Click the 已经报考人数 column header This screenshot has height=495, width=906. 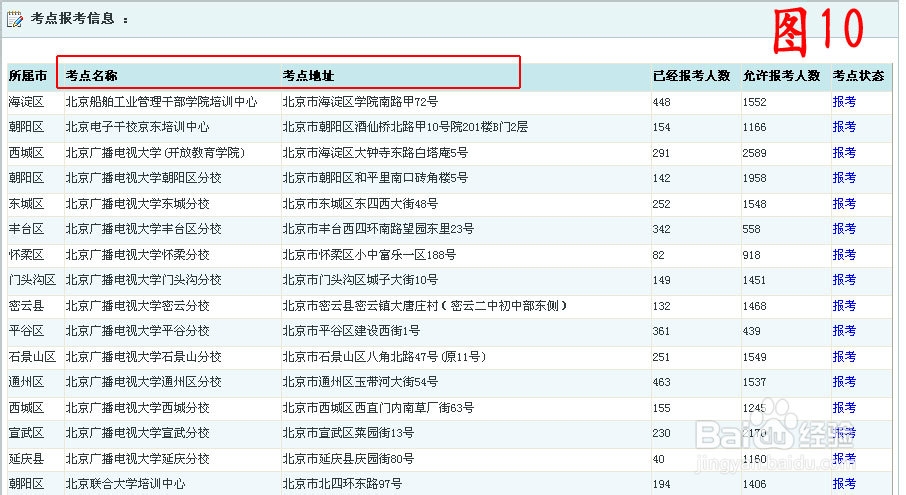point(692,76)
